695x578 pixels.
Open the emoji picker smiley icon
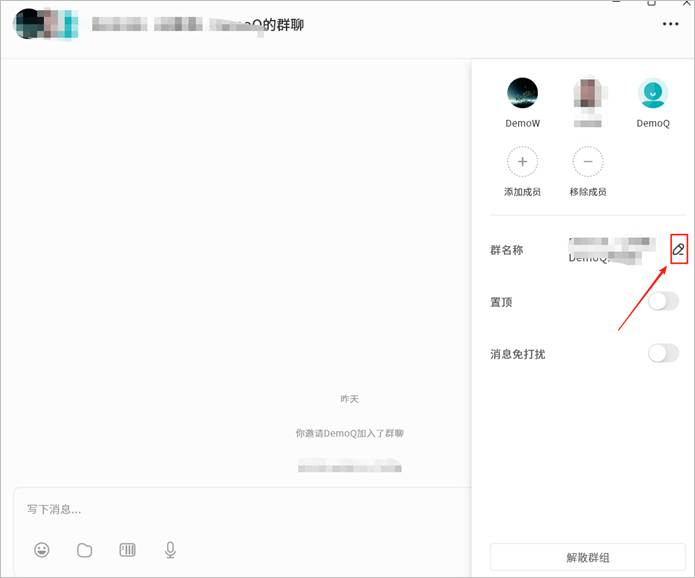click(42, 550)
